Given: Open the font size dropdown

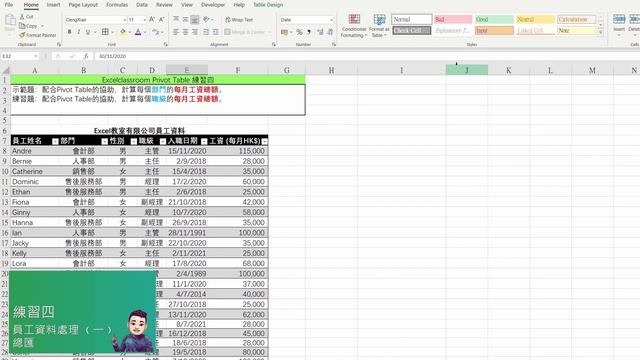Looking at the screenshot, I should pos(144,20).
